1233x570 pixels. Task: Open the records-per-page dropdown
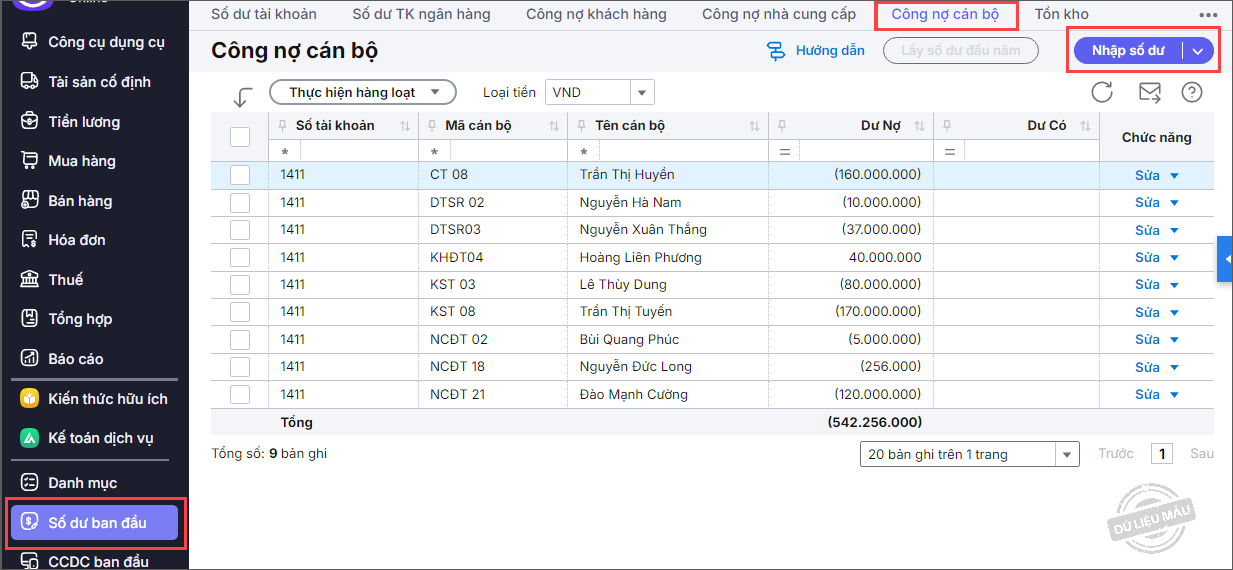tap(1068, 454)
